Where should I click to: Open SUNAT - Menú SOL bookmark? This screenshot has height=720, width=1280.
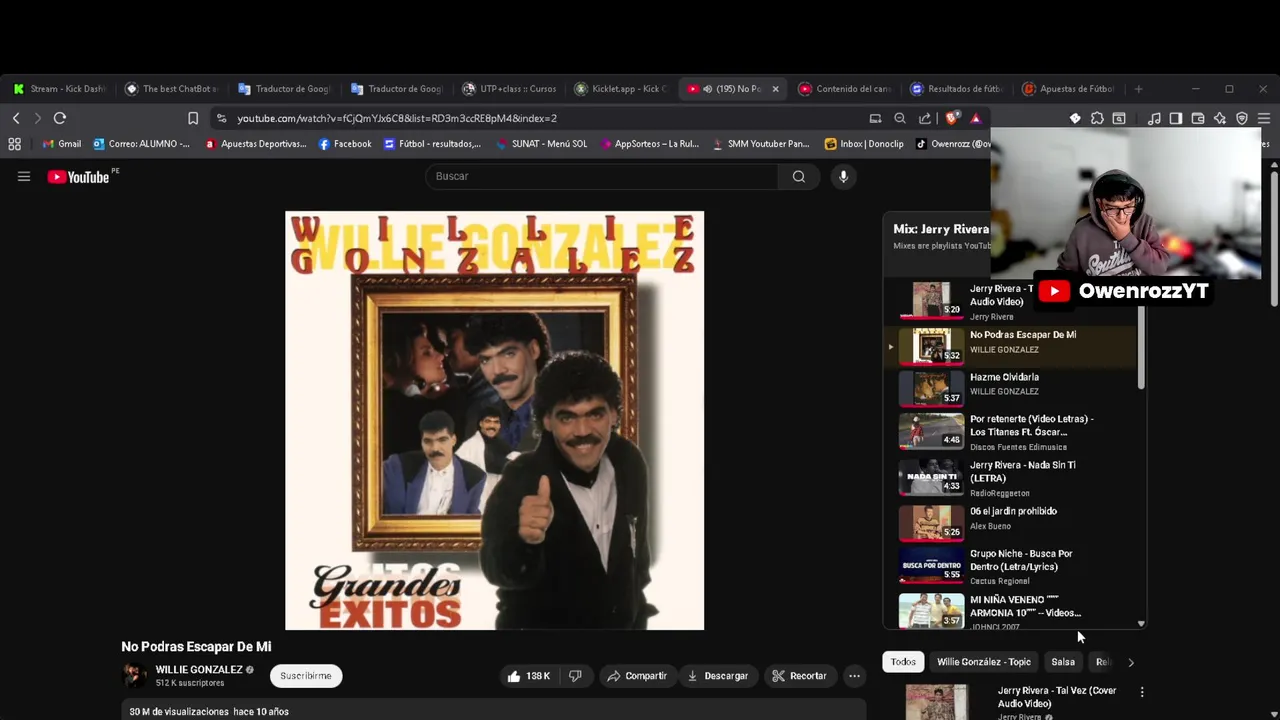click(x=541, y=144)
